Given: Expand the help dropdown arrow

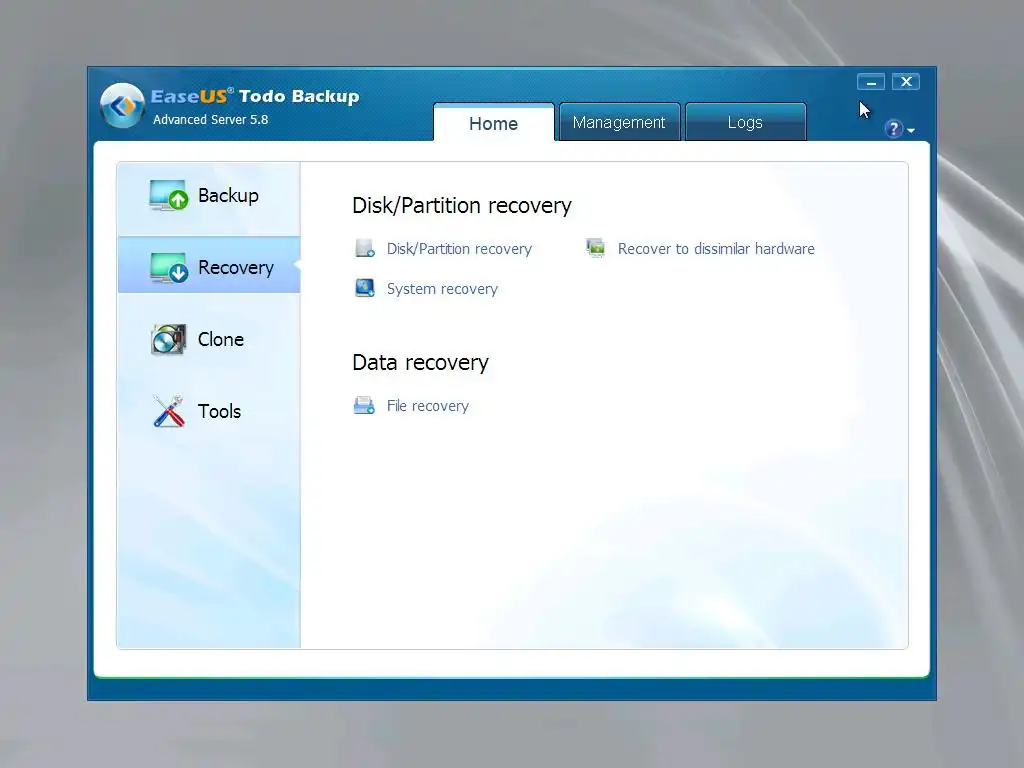Looking at the screenshot, I should [911, 131].
